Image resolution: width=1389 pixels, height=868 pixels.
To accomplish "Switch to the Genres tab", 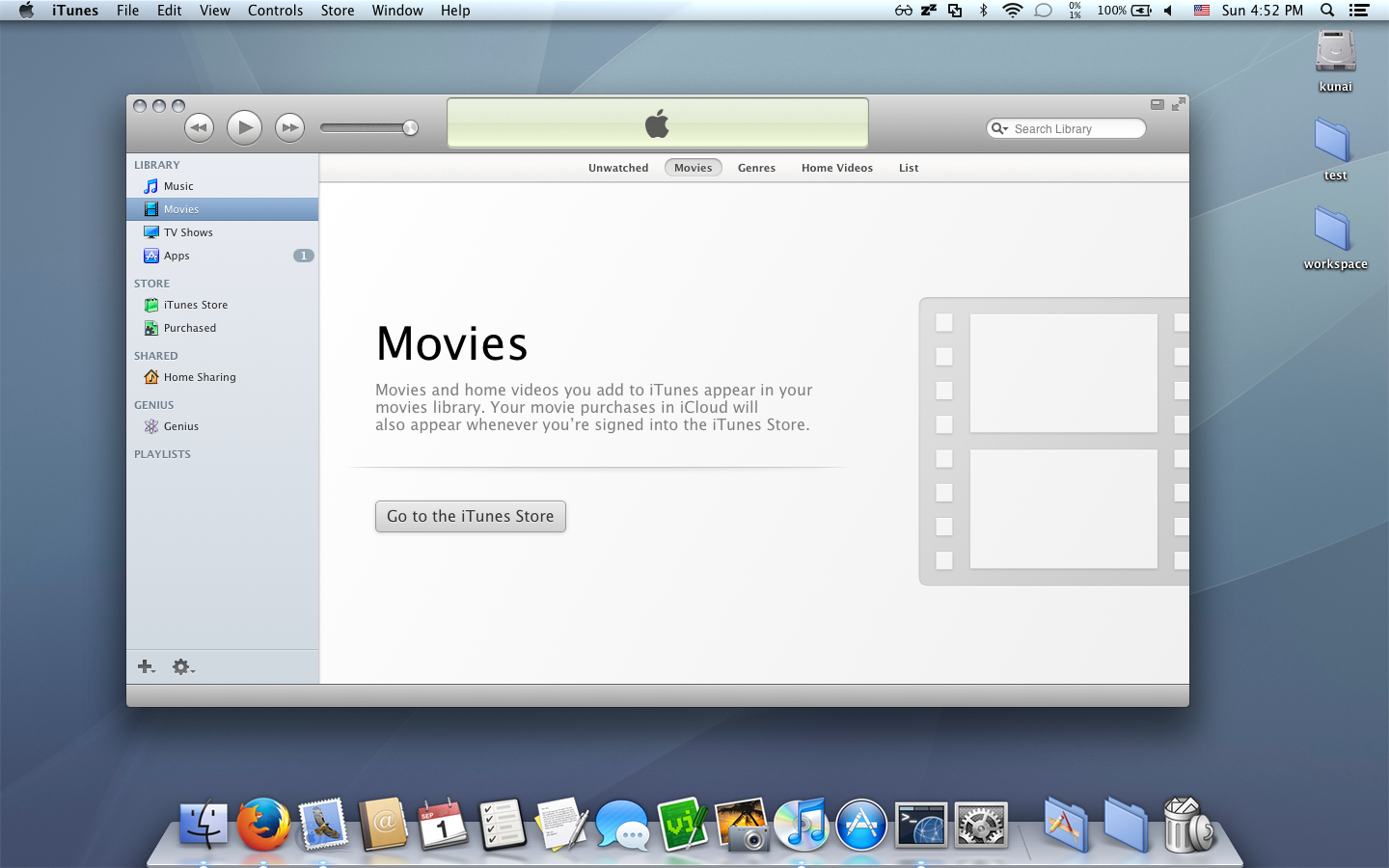I will pos(756,168).
